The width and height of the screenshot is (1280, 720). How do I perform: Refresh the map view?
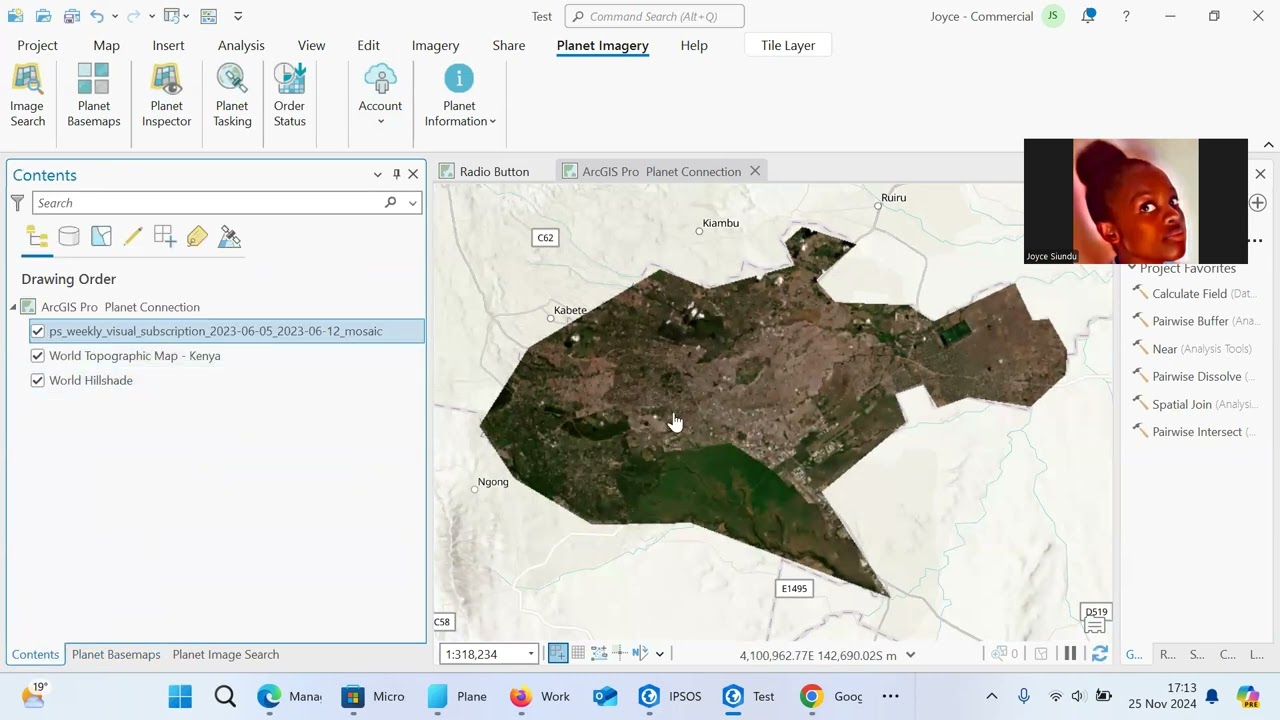pyautogui.click(x=1099, y=654)
